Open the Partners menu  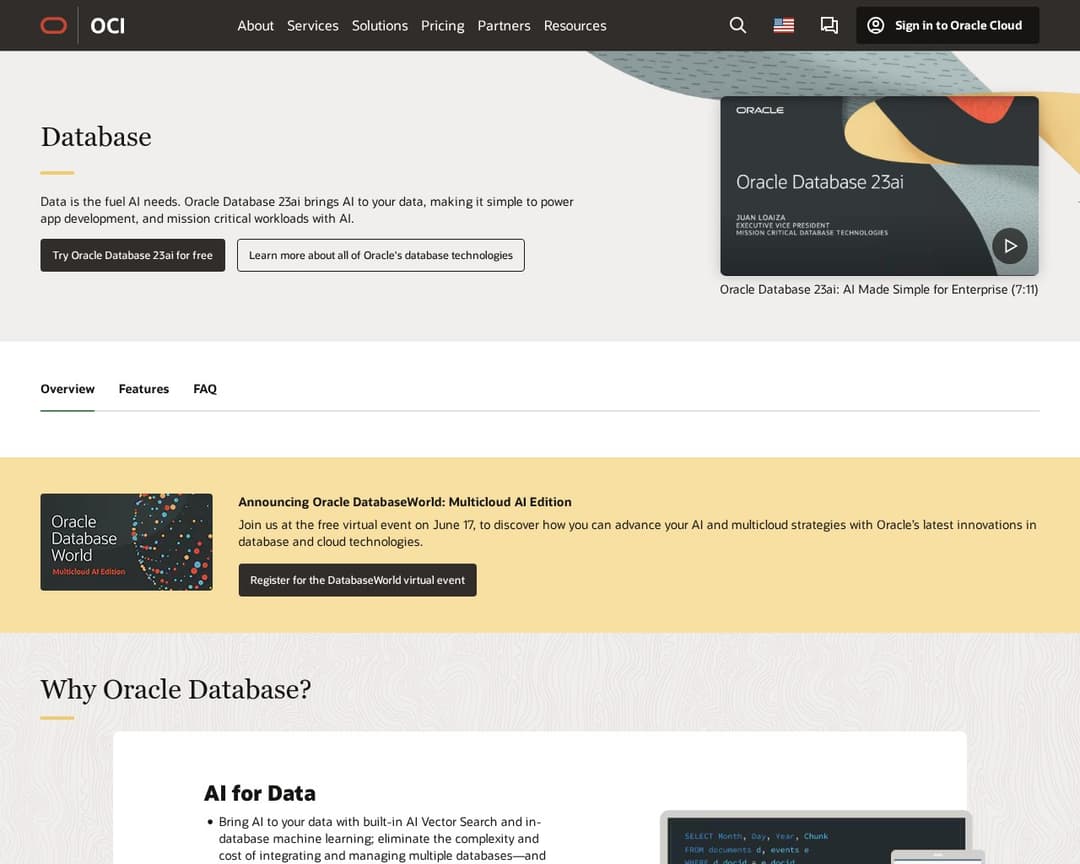pos(503,25)
